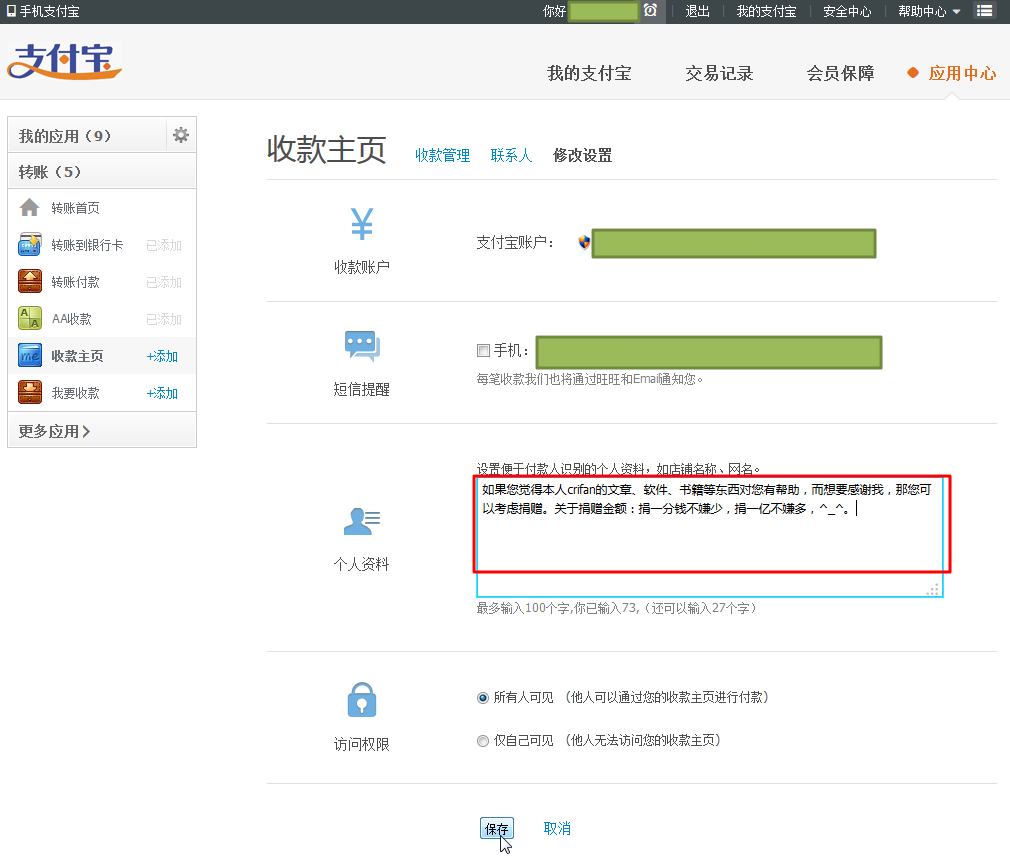Image resolution: width=1010 pixels, height=863 pixels.
Task: Click the 个人资料 person icon
Action: (362, 522)
